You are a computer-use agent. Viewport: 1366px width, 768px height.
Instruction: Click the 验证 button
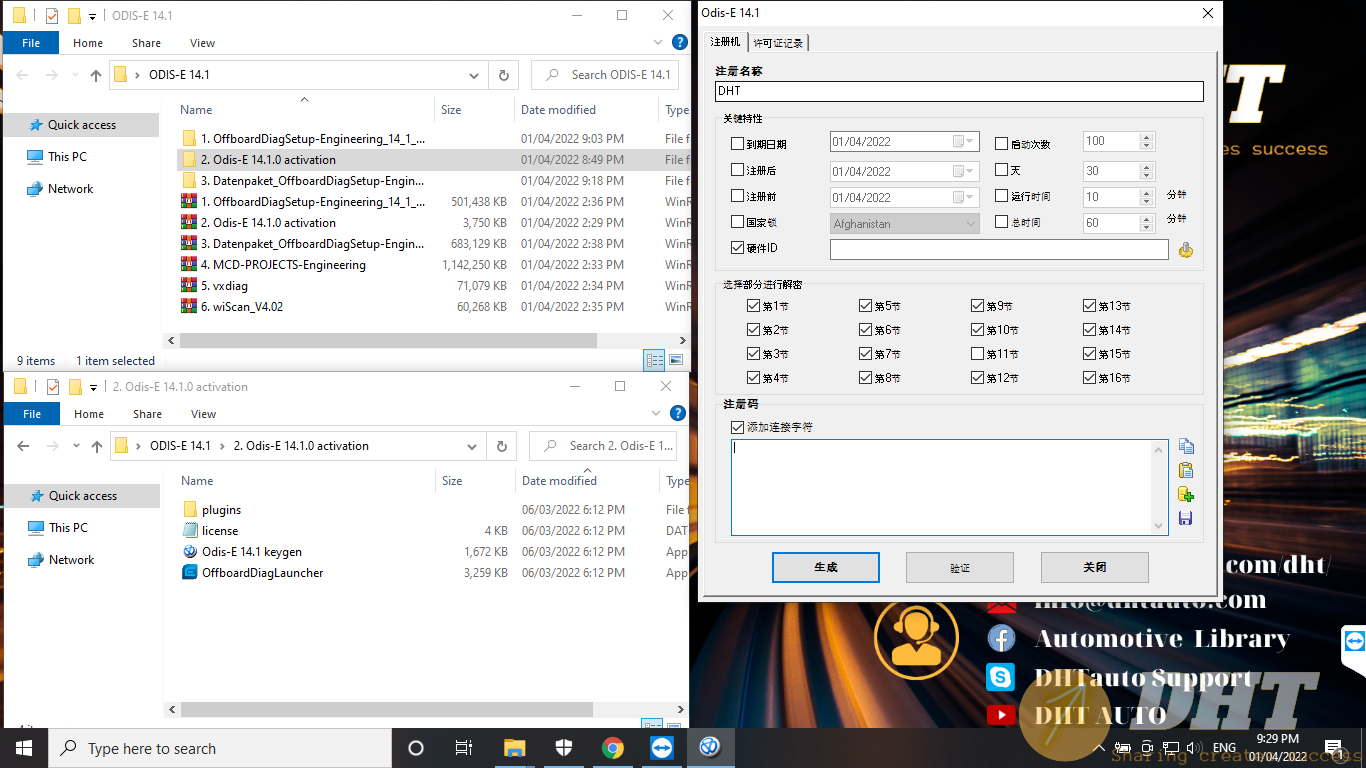(959, 567)
